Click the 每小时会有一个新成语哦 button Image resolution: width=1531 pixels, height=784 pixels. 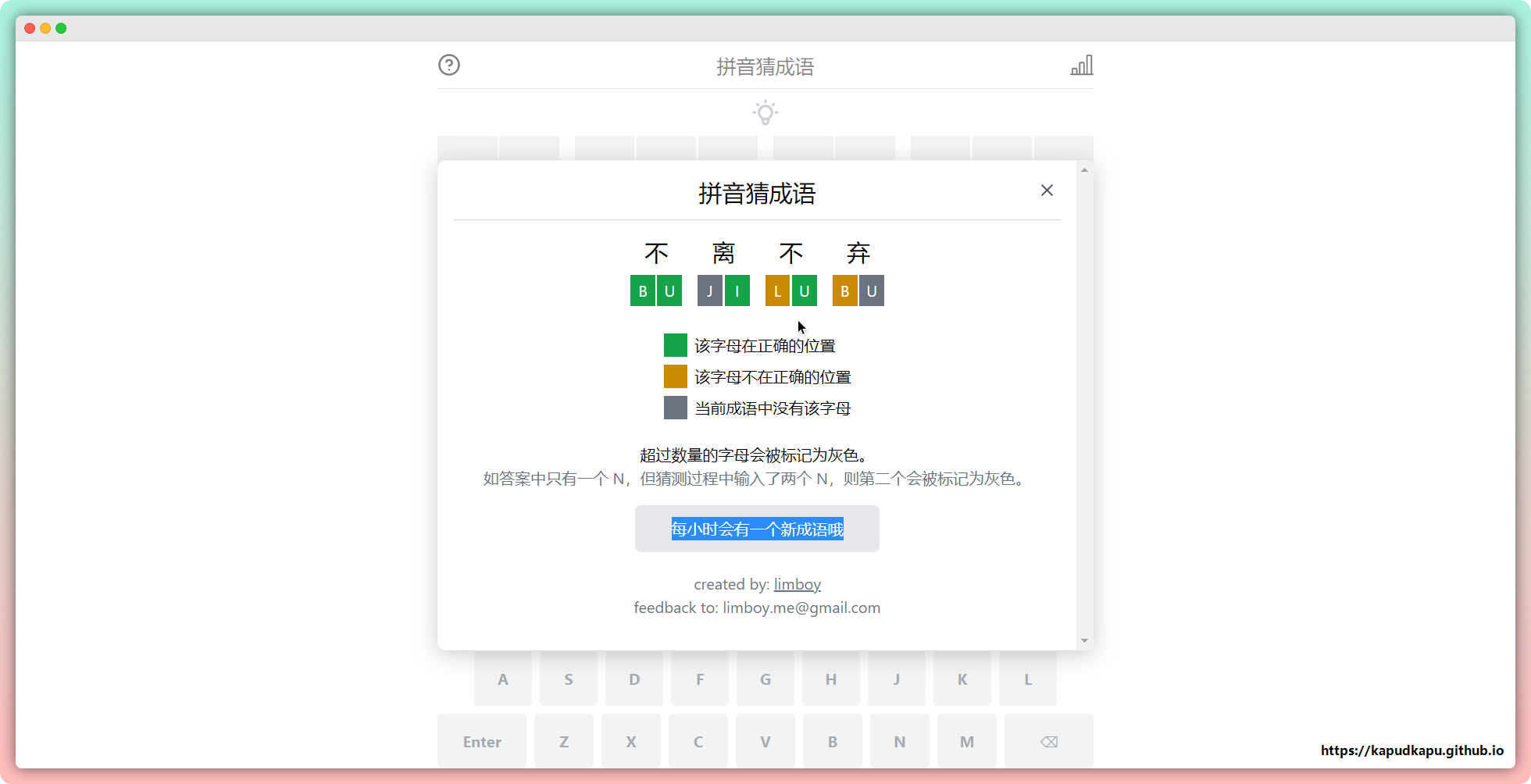(757, 529)
